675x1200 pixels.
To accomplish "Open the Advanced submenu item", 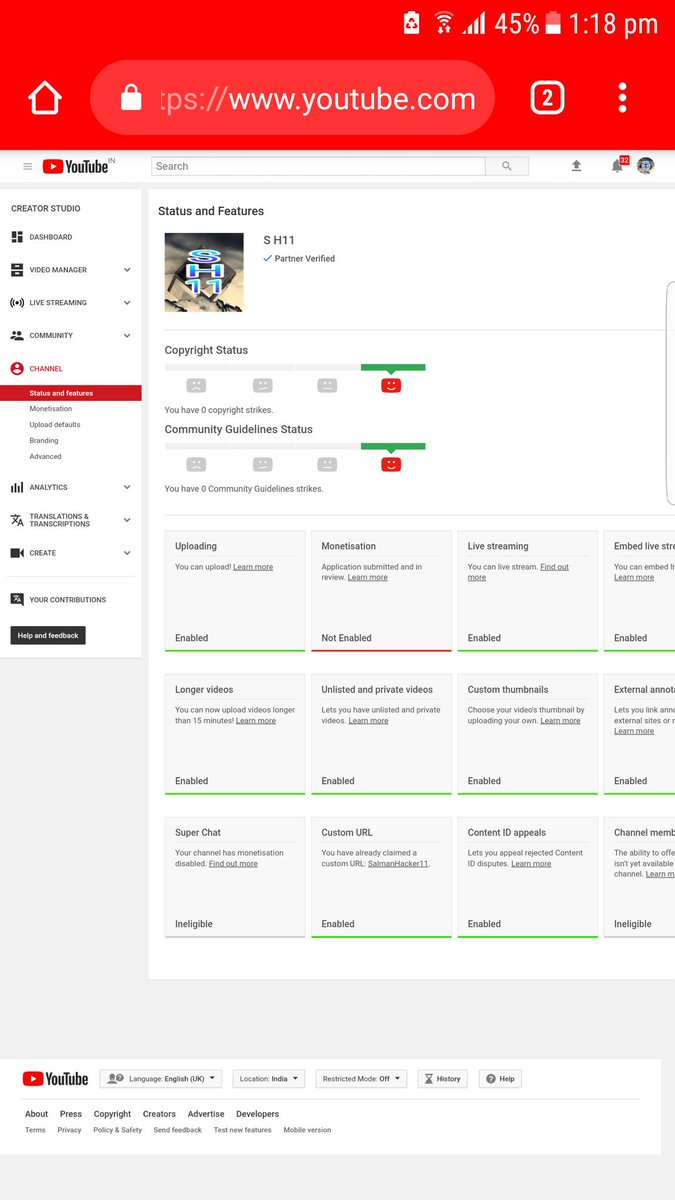I will [x=45, y=457].
